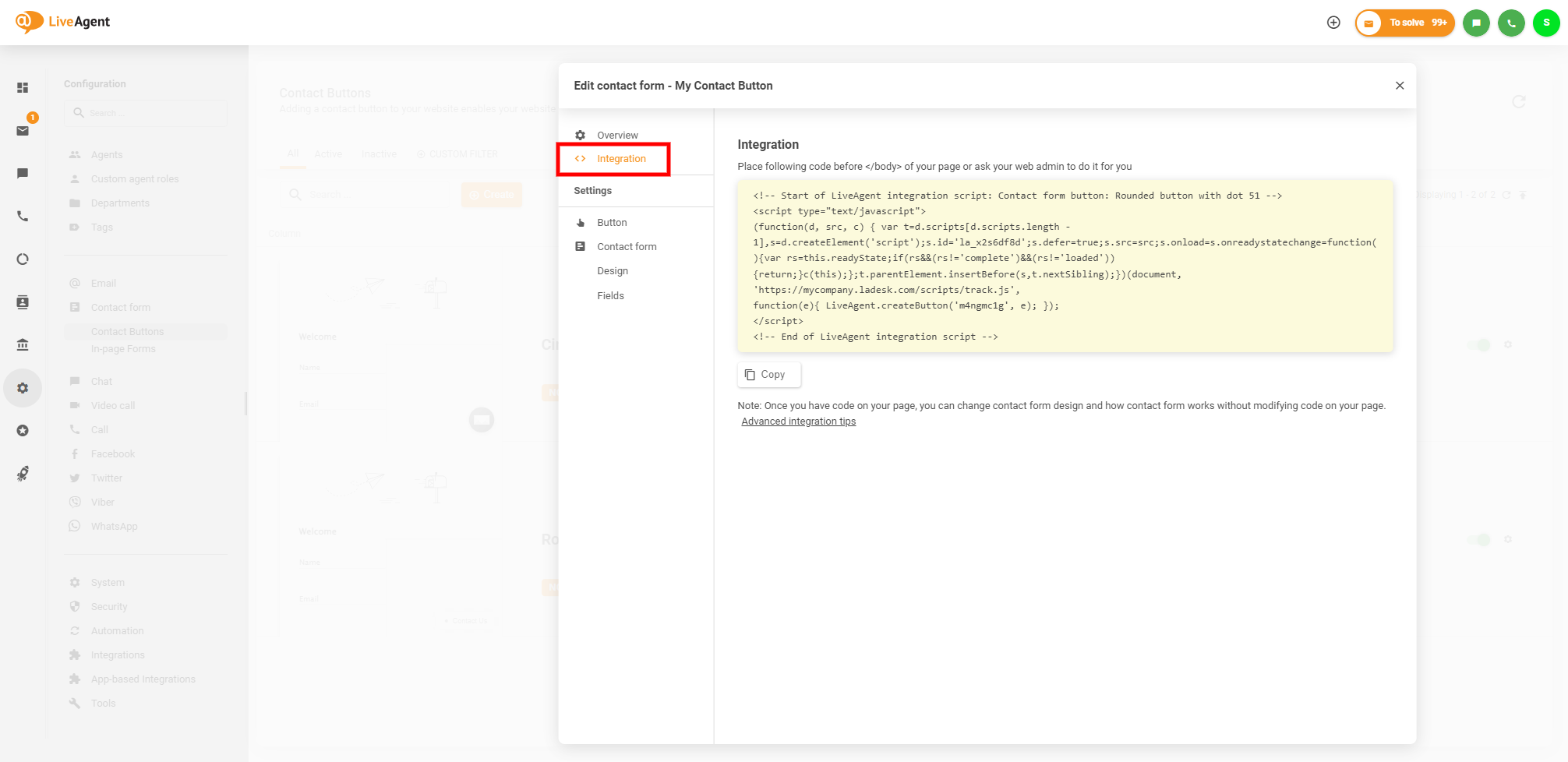Click the green phone status button
Image resolution: width=1568 pixels, height=762 pixels.
[x=1511, y=23]
